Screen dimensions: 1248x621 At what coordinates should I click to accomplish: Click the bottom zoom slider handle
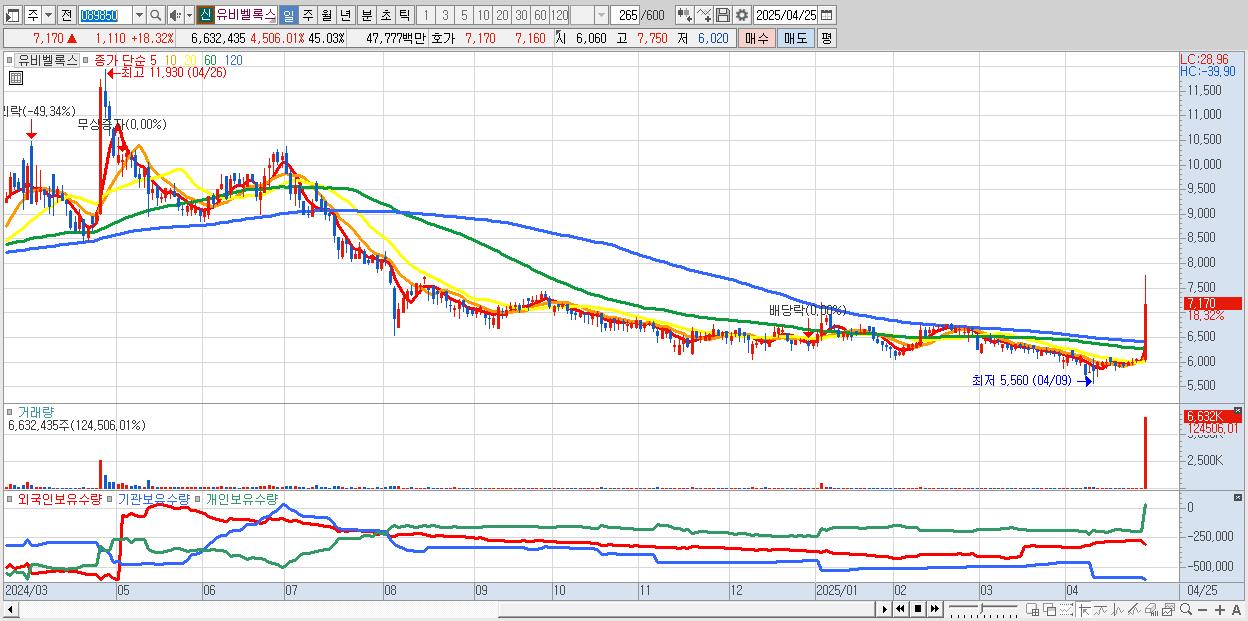pyautogui.click(x=982, y=608)
